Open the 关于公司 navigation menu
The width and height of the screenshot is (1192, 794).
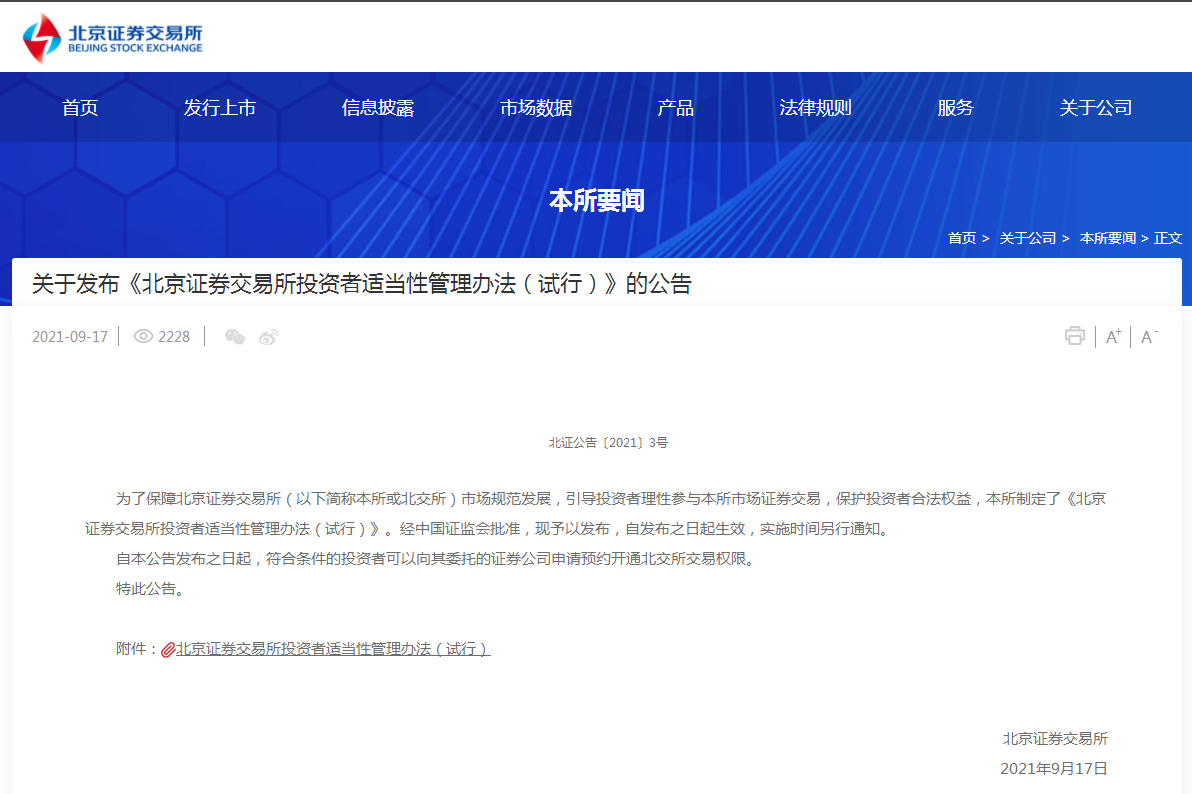(1095, 108)
